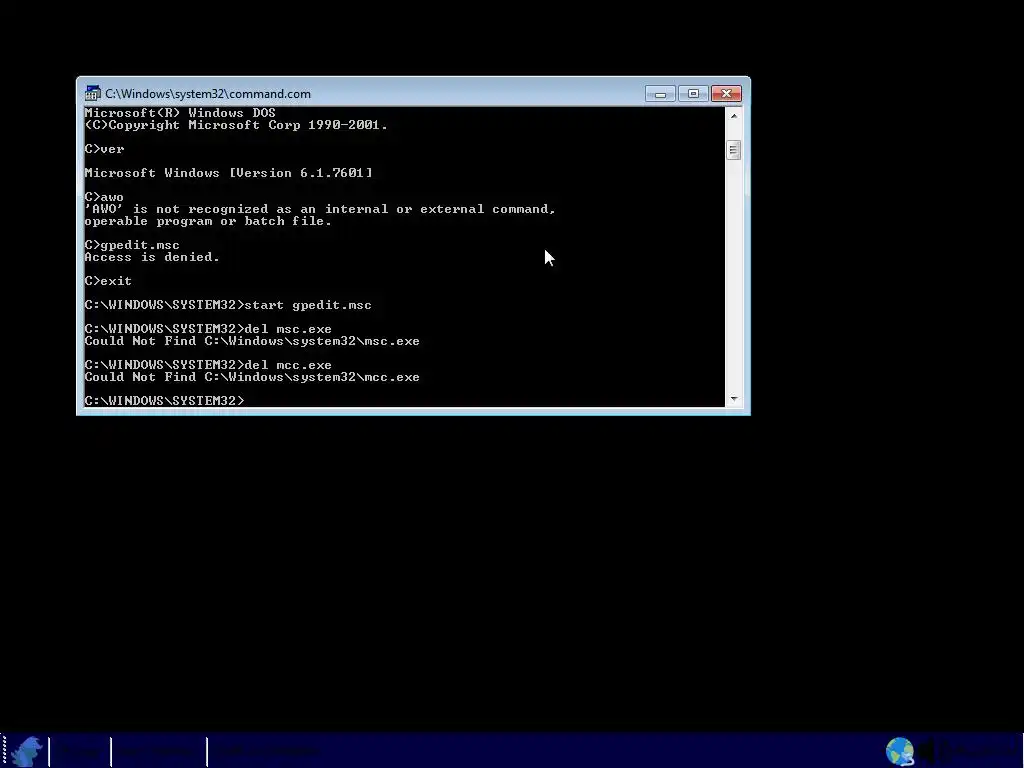Click "Could Not Find" line for mcc.exe

pyautogui.click(x=252, y=377)
